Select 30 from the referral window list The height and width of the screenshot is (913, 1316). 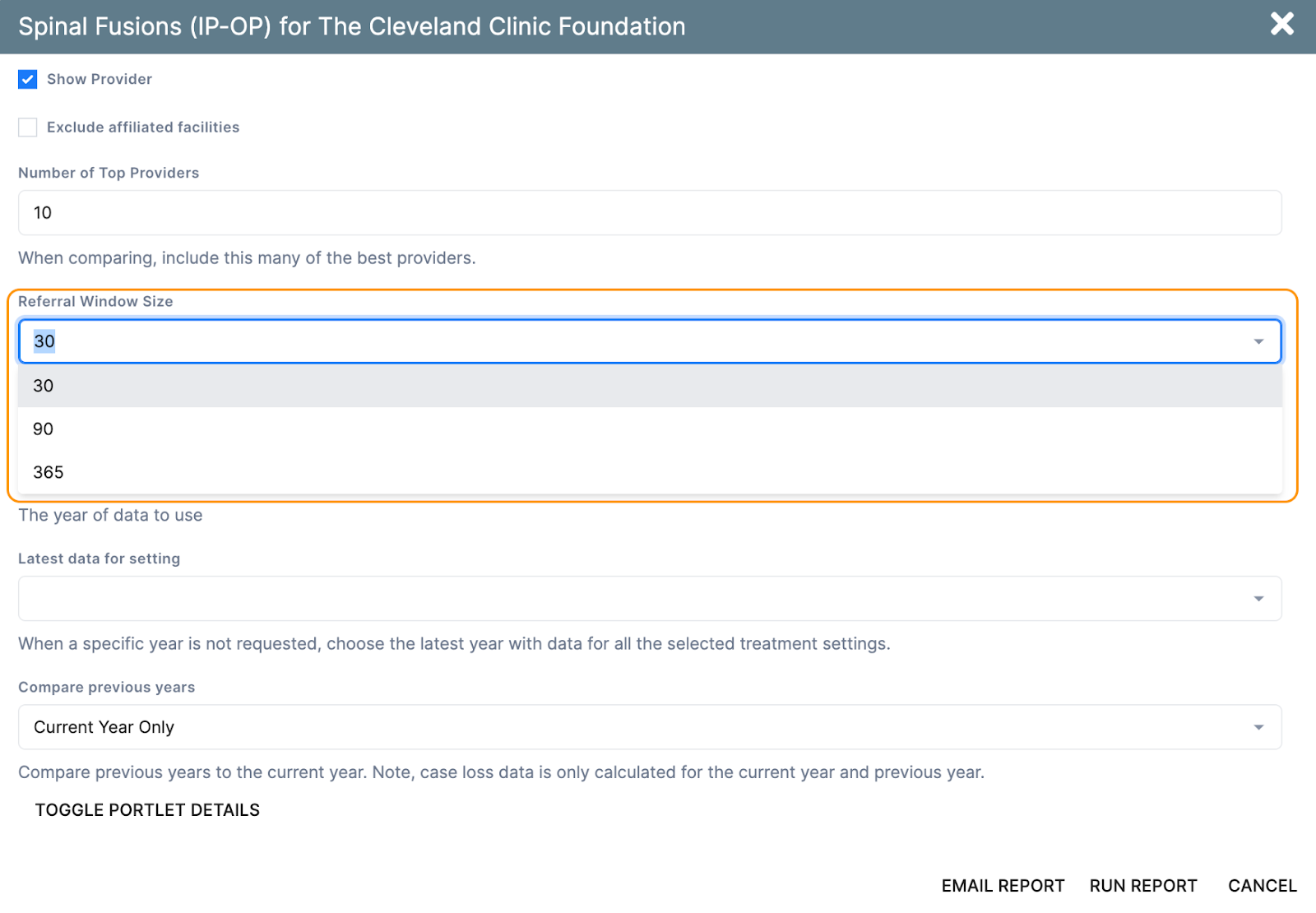pyautogui.click(x=650, y=386)
